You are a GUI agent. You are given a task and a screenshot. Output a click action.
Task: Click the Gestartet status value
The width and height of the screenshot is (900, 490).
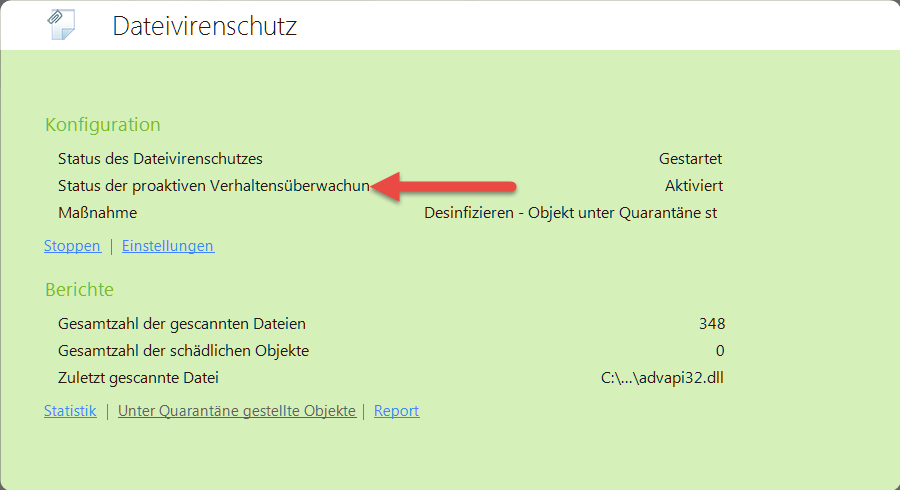pyautogui.click(x=690, y=158)
